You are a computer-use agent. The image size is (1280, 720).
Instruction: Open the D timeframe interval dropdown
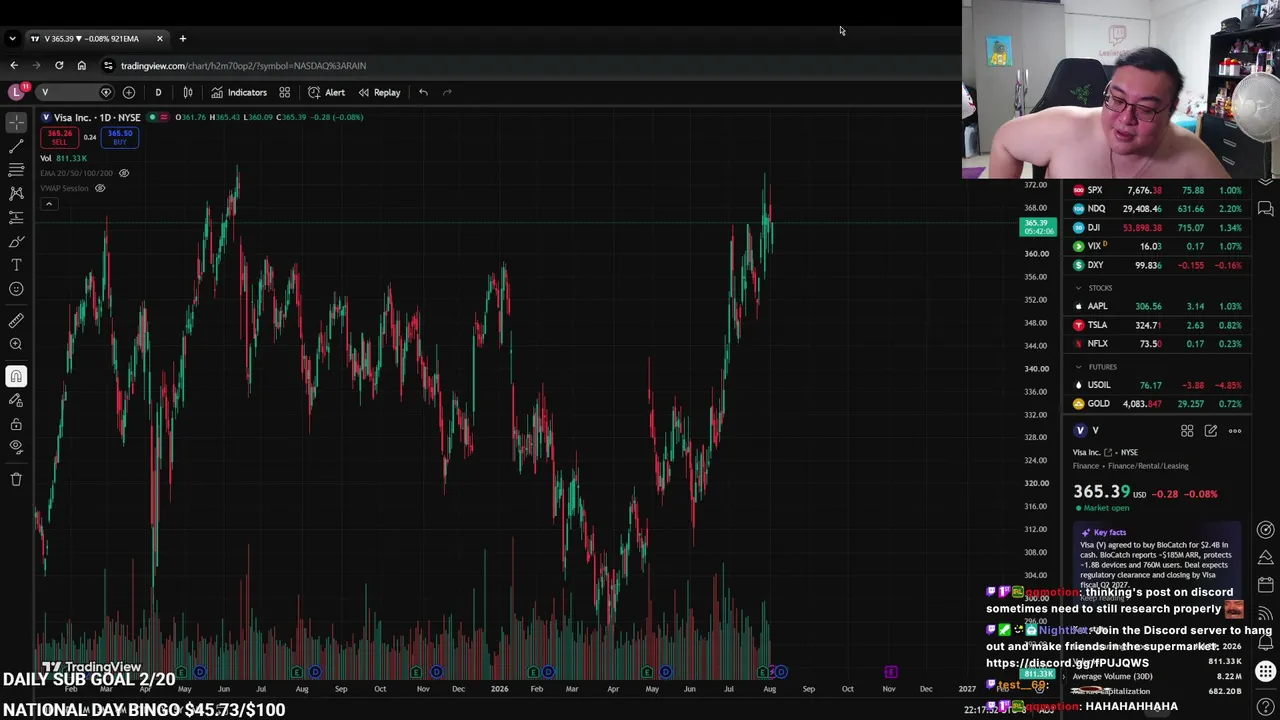(158, 92)
